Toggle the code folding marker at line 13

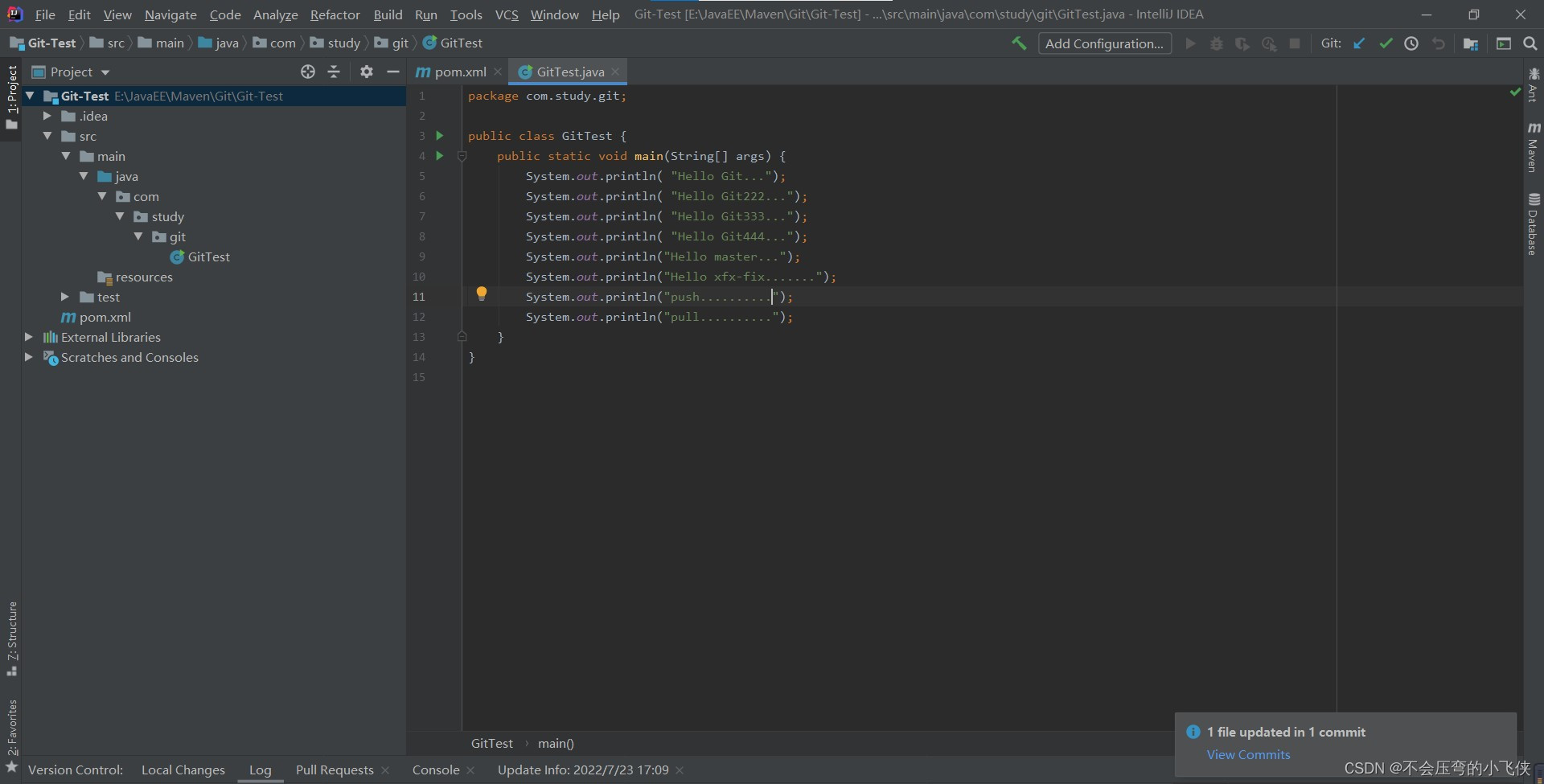point(462,337)
